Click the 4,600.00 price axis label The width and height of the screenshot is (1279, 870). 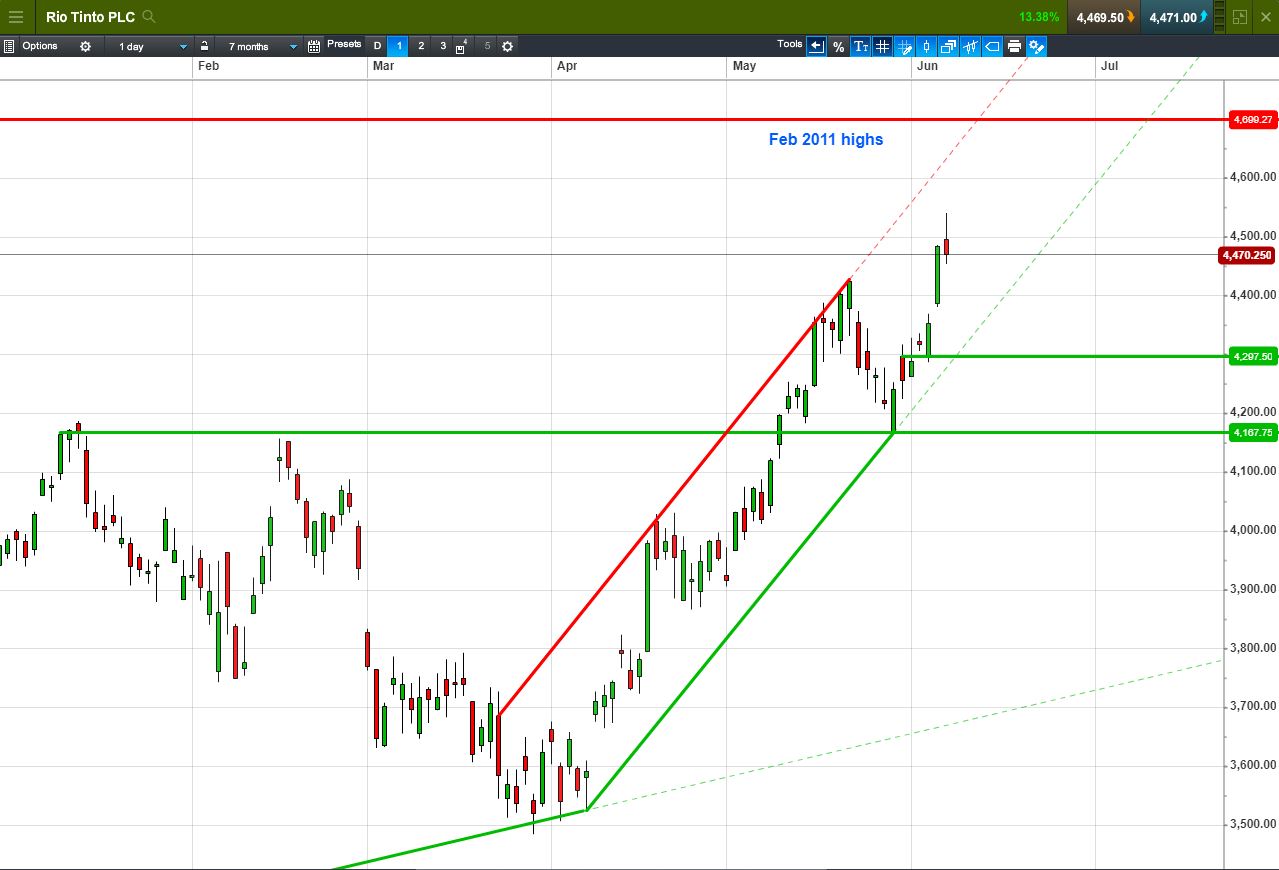(1254, 178)
